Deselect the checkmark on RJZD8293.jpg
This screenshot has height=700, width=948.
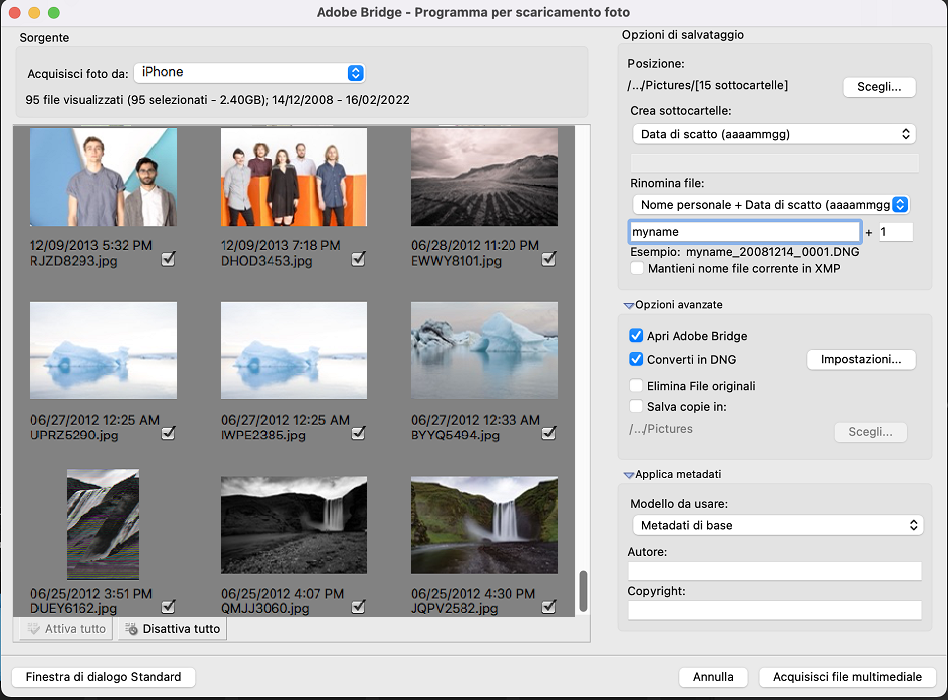coord(168,258)
